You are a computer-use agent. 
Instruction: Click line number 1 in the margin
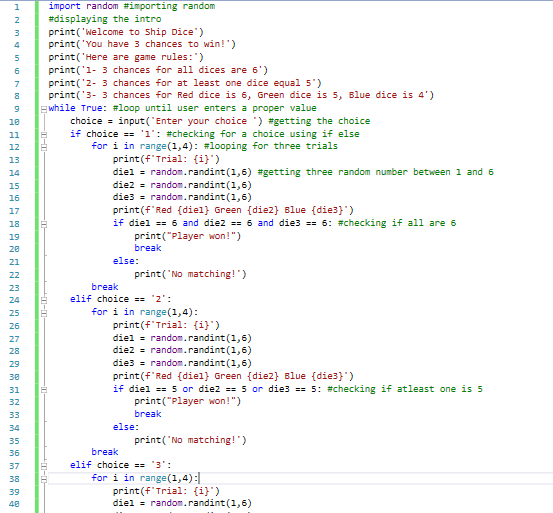point(17,7)
